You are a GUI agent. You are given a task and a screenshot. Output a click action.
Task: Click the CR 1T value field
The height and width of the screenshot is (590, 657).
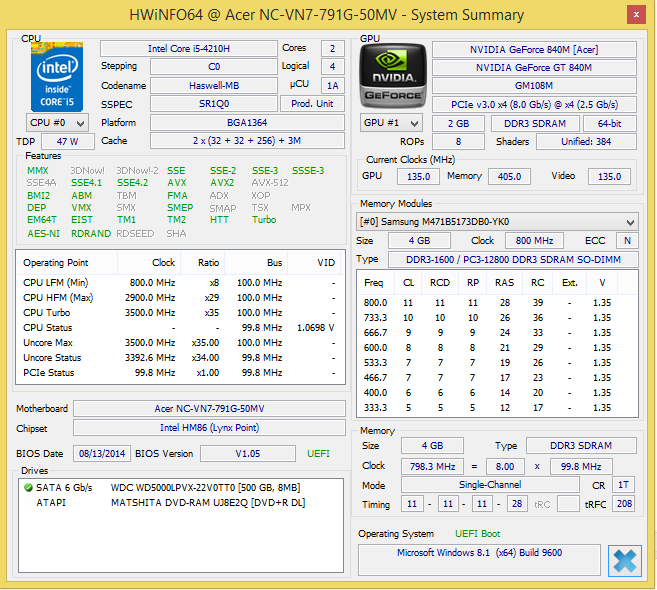(623, 485)
